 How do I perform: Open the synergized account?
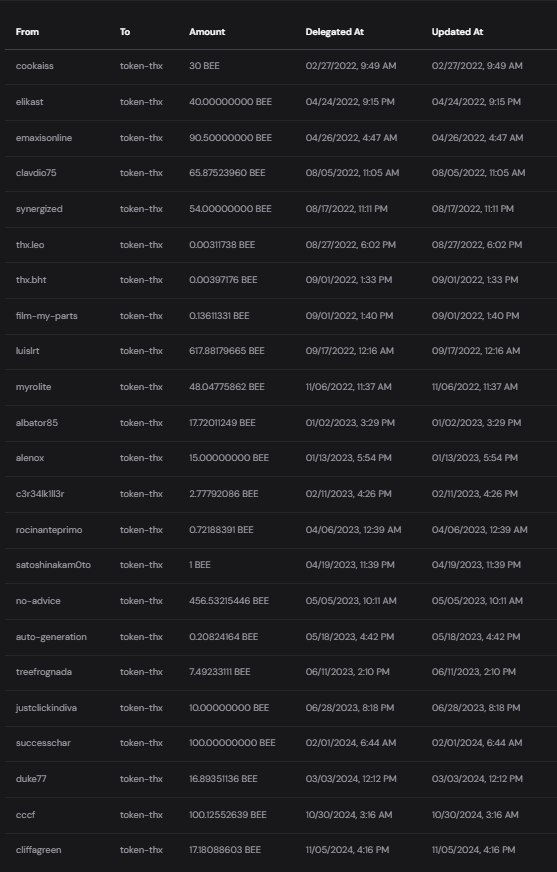[39, 209]
